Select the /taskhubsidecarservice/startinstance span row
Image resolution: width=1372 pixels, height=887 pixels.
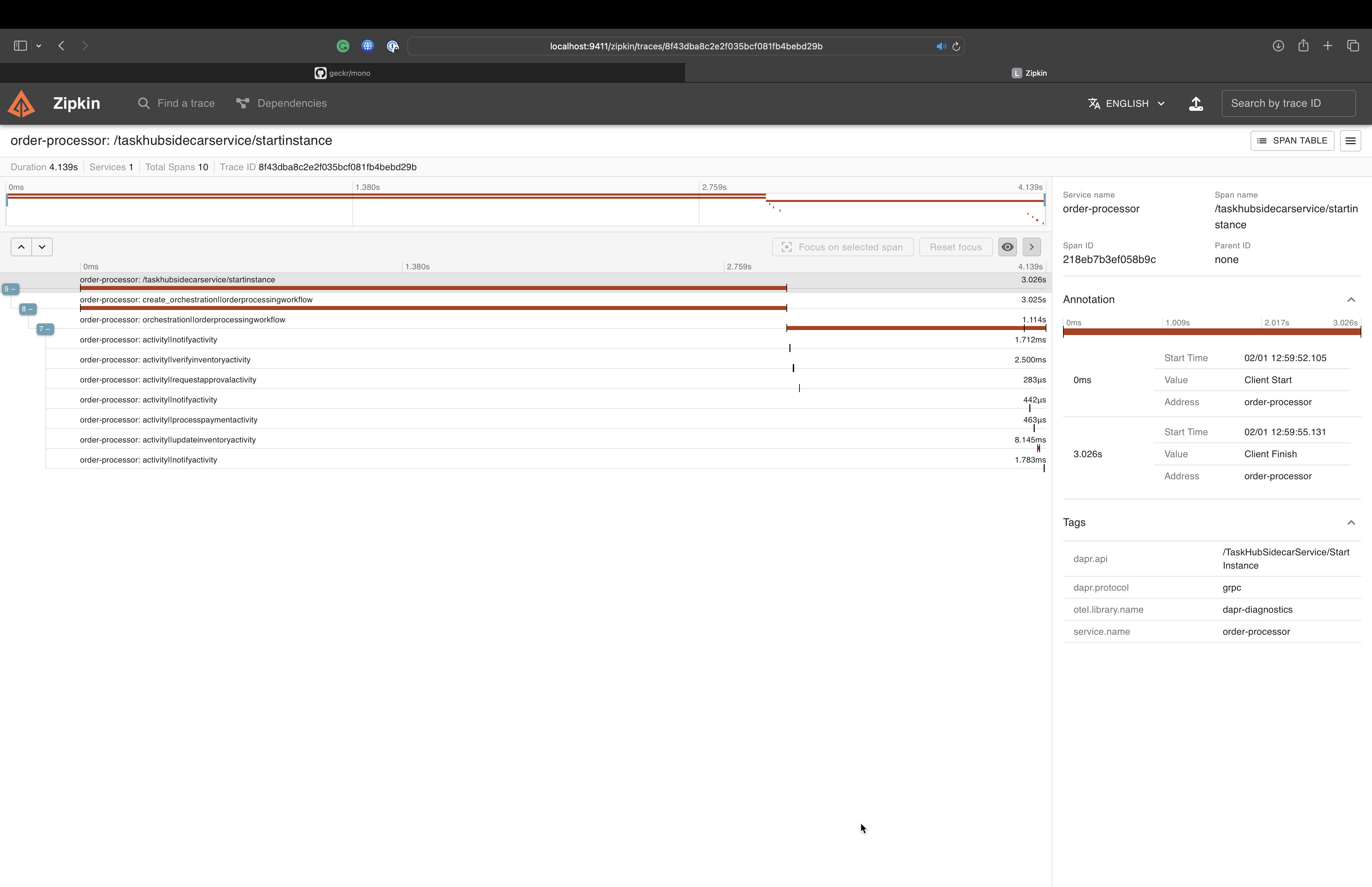coord(526,283)
